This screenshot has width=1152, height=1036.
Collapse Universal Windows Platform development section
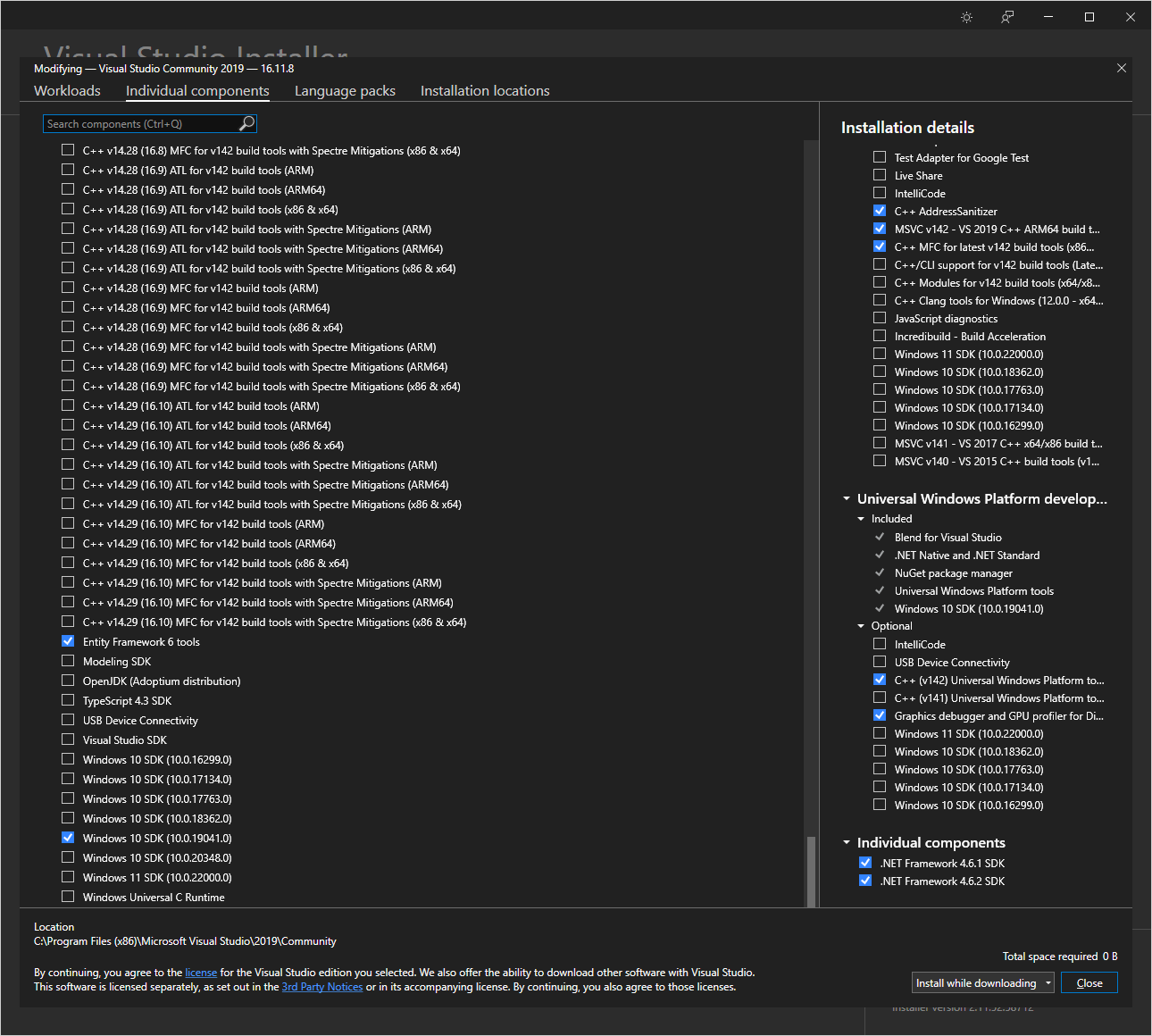pos(847,499)
